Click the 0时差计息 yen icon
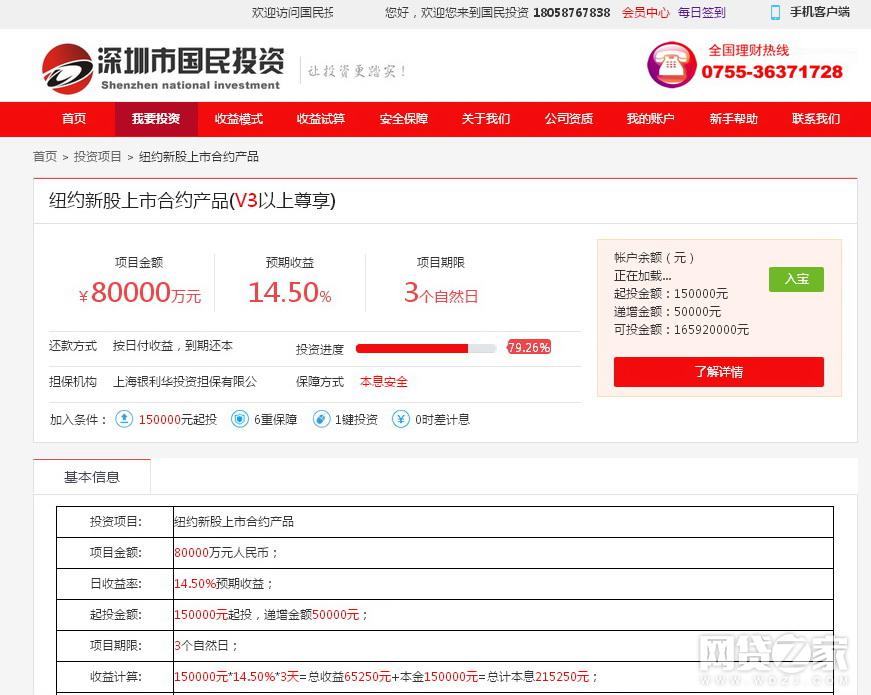Screen dimensions: 871x695 click(x=400, y=419)
